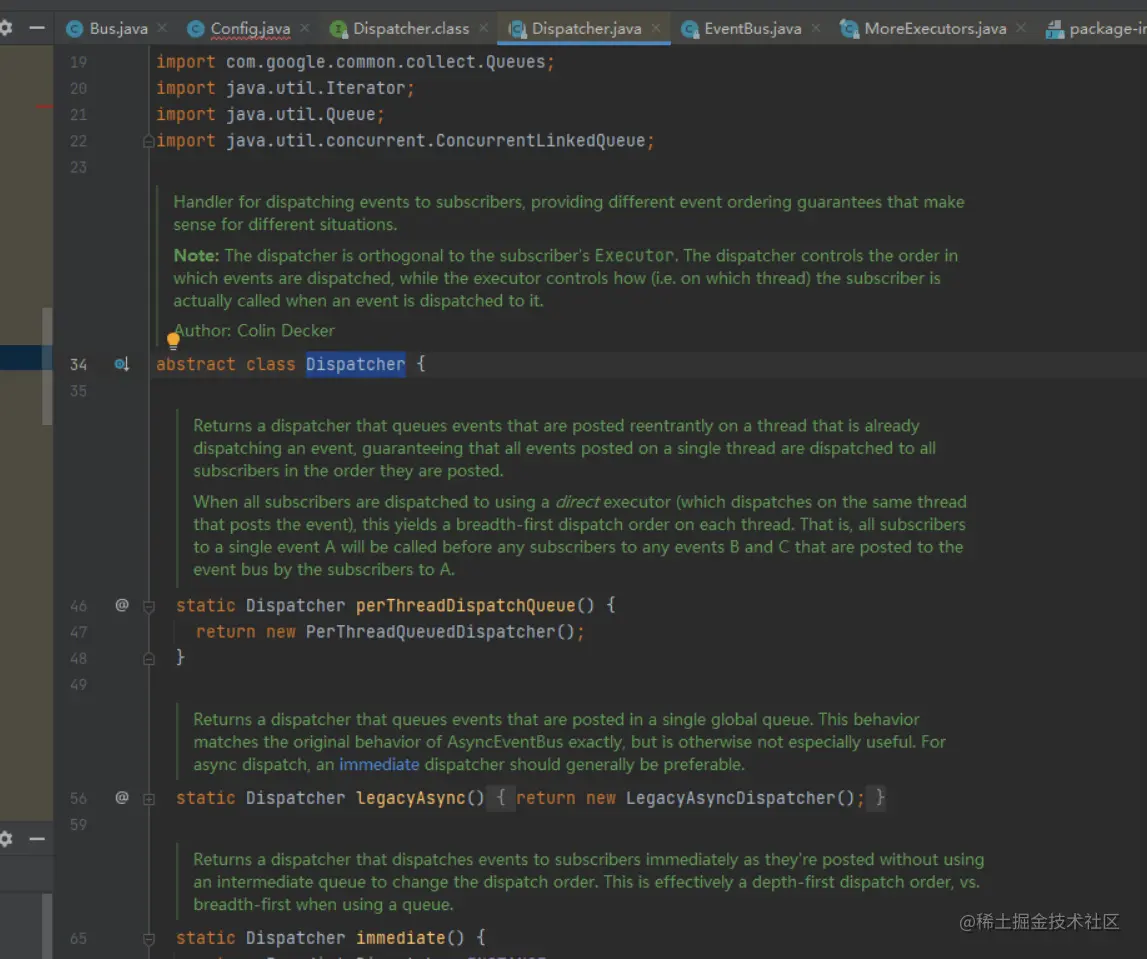
Task: Click fold end marker at line 48
Action: [x=148, y=658]
